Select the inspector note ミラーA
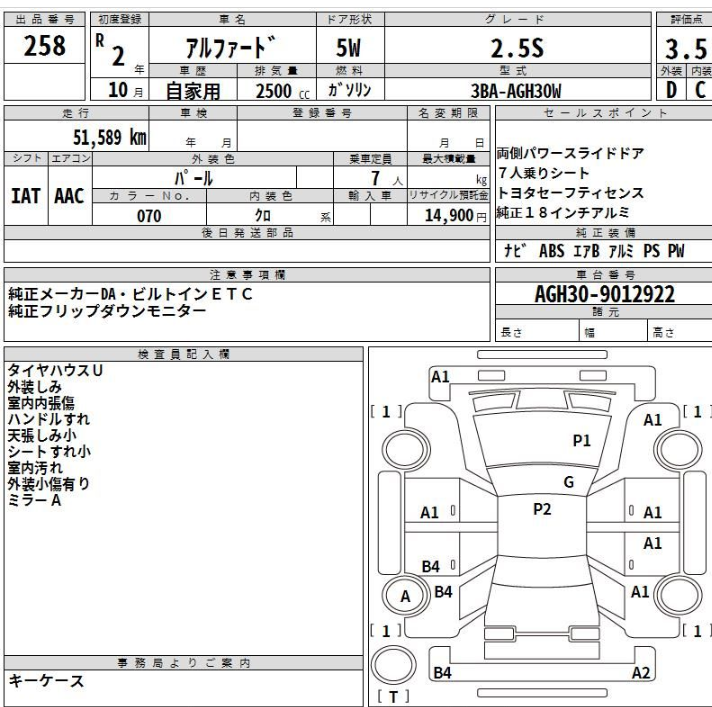712x707 pixels. pyautogui.click(x=34, y=500)
